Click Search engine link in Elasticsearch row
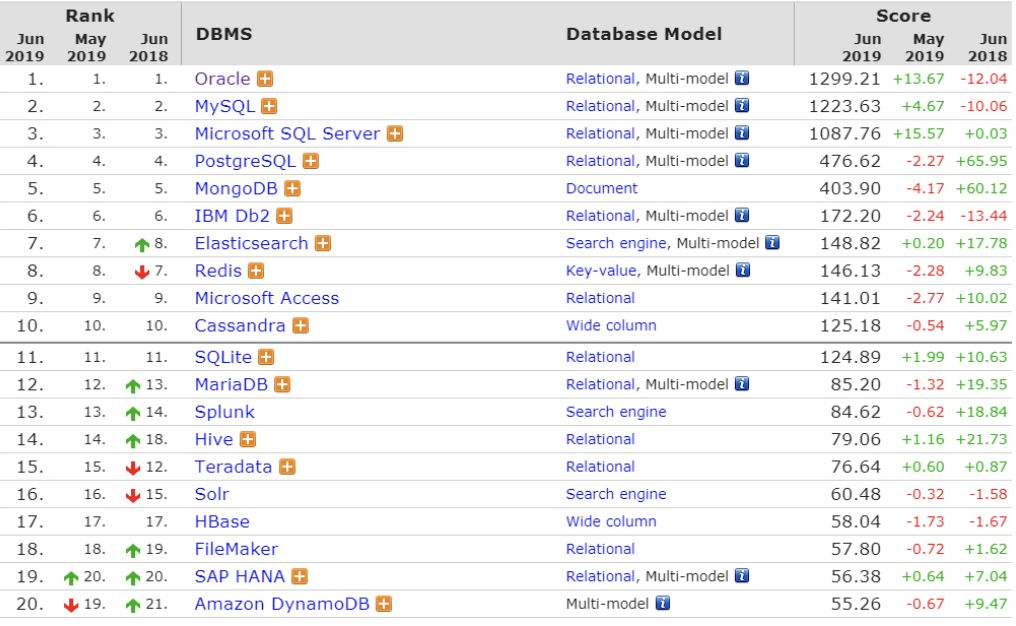1016x626 pixels. coord(616,243)
